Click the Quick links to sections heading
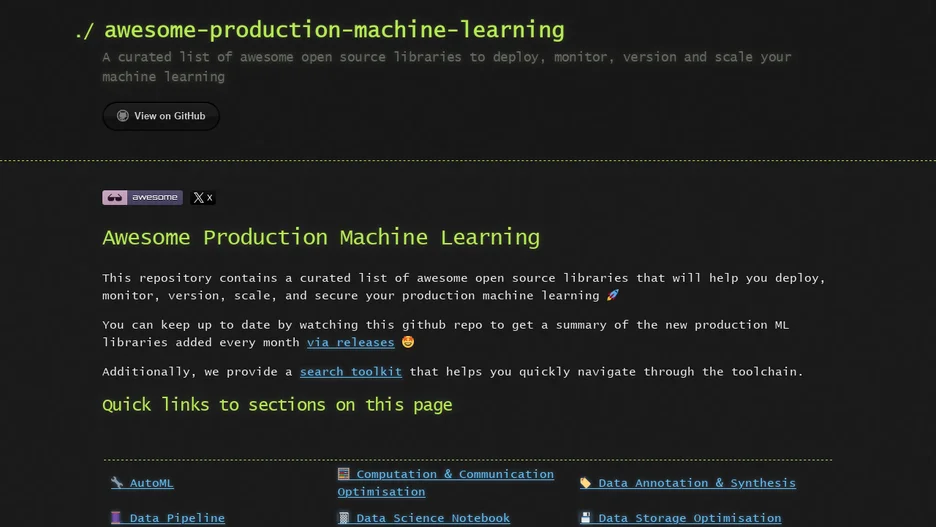Screen dimensions: 936x527 (x=277, y=405)
